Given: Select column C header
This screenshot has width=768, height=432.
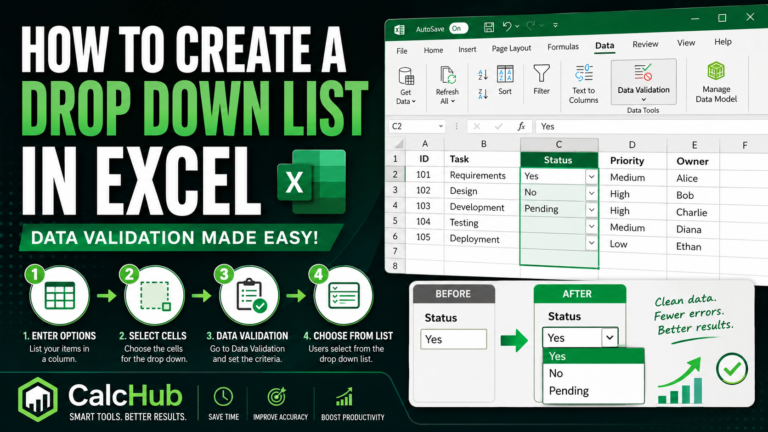Looking at the screenshot, I should pos(559,144).
